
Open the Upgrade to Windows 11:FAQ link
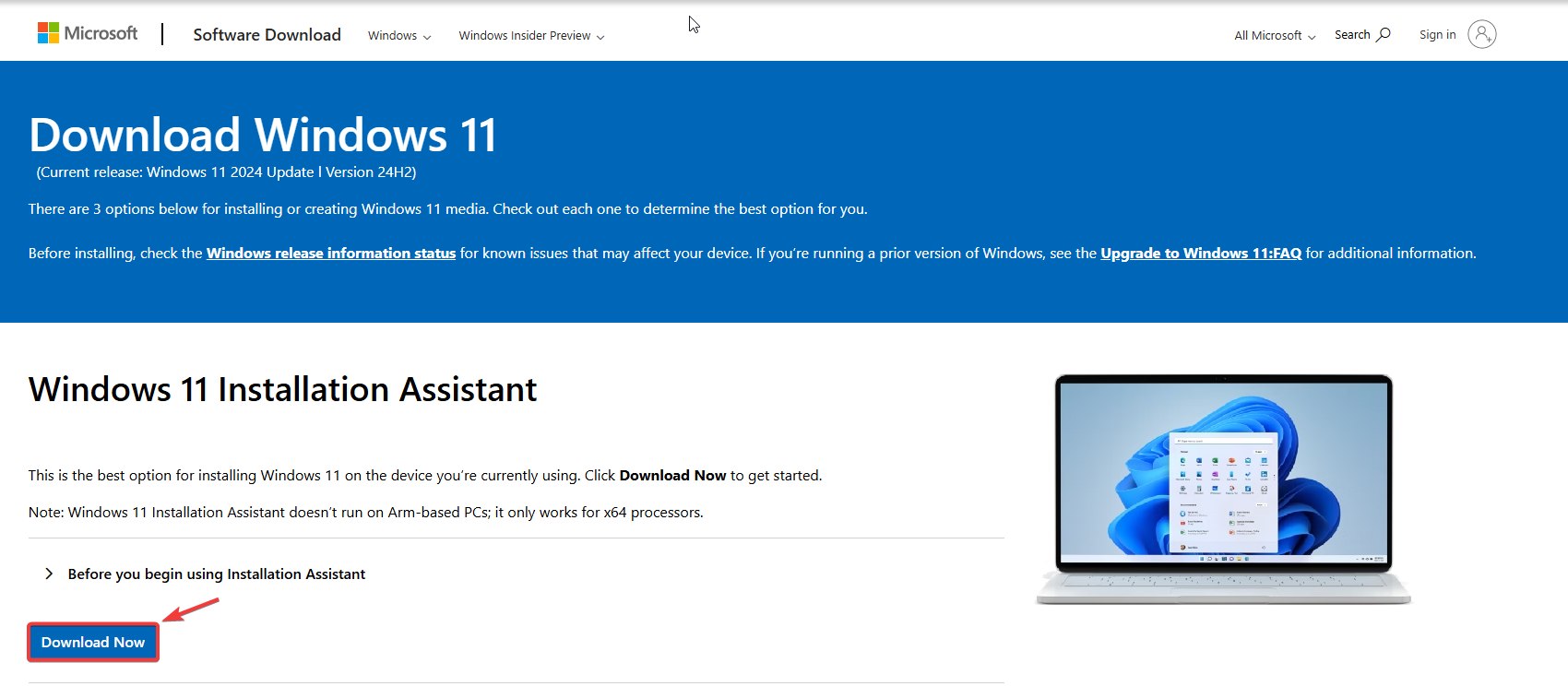coord(1201,253)
